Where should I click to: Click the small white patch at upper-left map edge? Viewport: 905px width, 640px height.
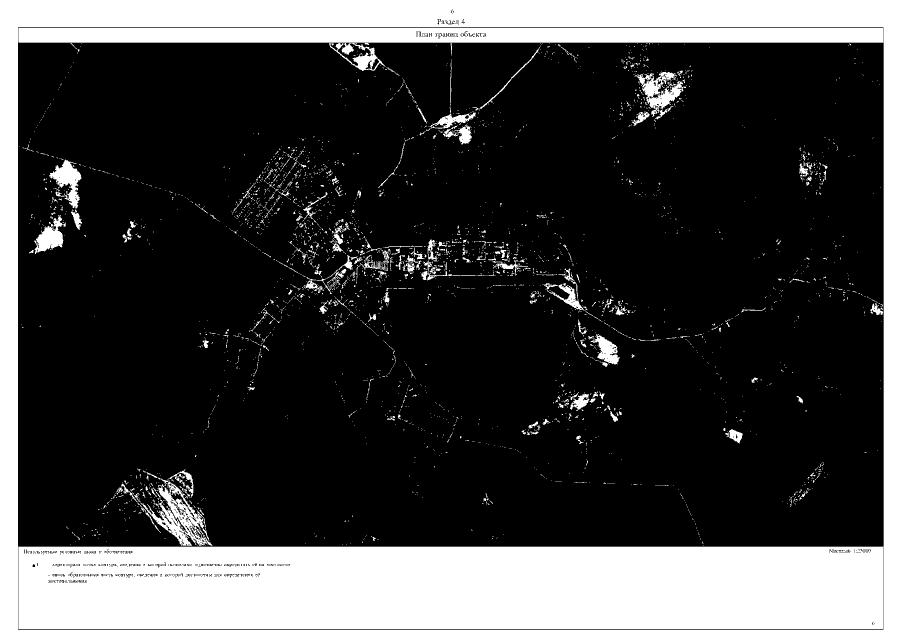(x=65, y=181)
